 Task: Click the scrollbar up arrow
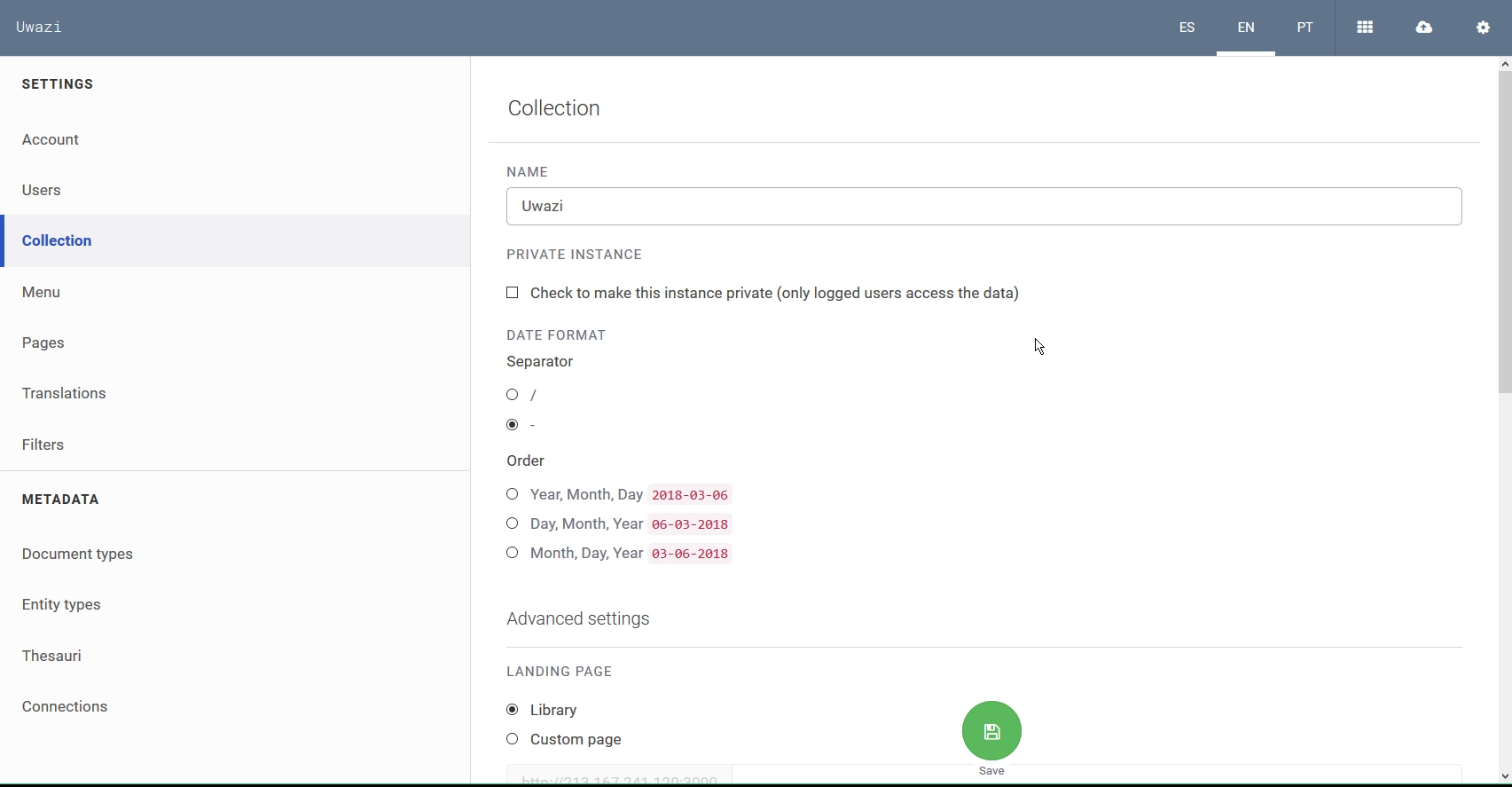pyautogui.click(x=1505, y=64)
